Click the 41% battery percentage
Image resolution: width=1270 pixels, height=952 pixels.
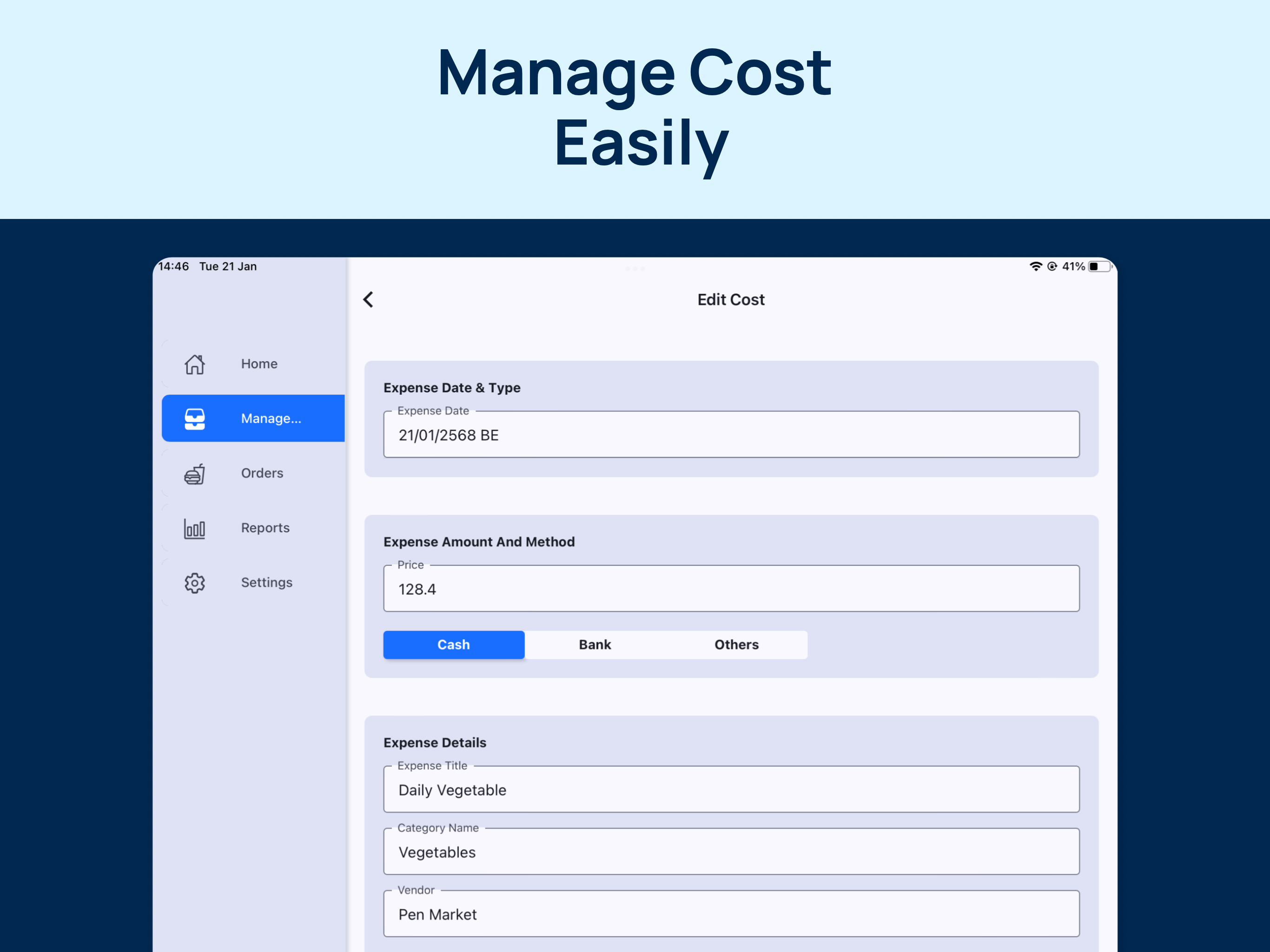pos(1073,266)
